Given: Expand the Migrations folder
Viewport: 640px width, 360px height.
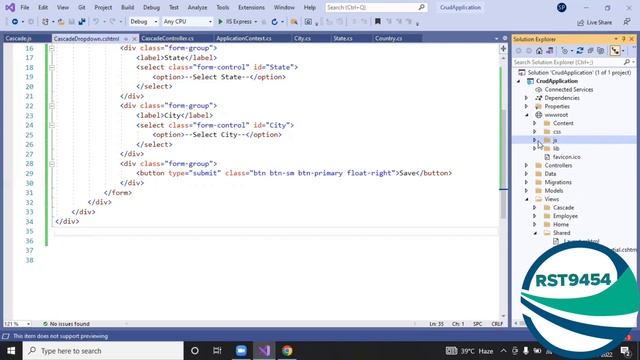Looking at the screenshot, I should pyautogui.click(x=527, y=182).
